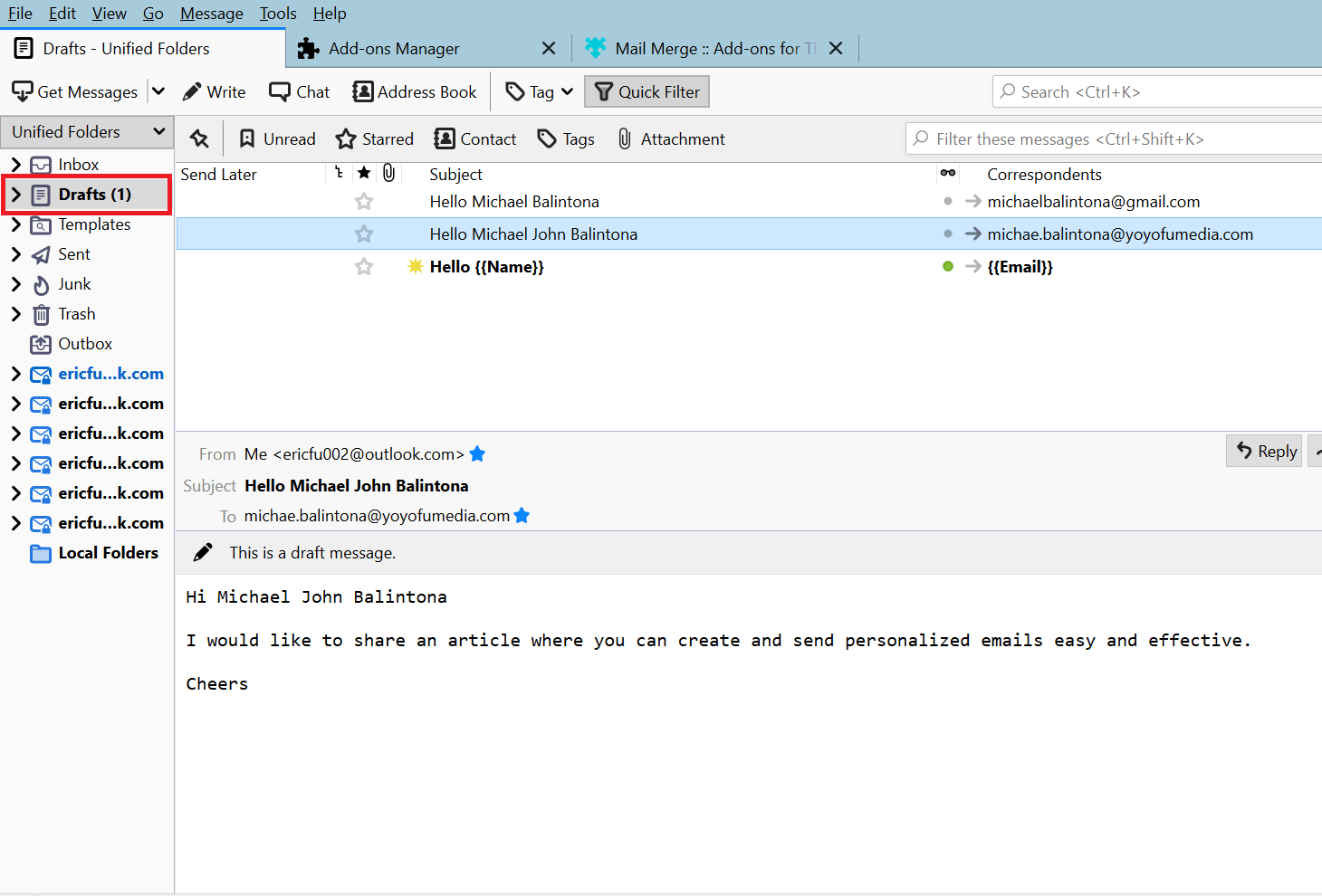This screenshot has width=1322, height=896.
Task: Click the Reply button
Action: 1264,451
